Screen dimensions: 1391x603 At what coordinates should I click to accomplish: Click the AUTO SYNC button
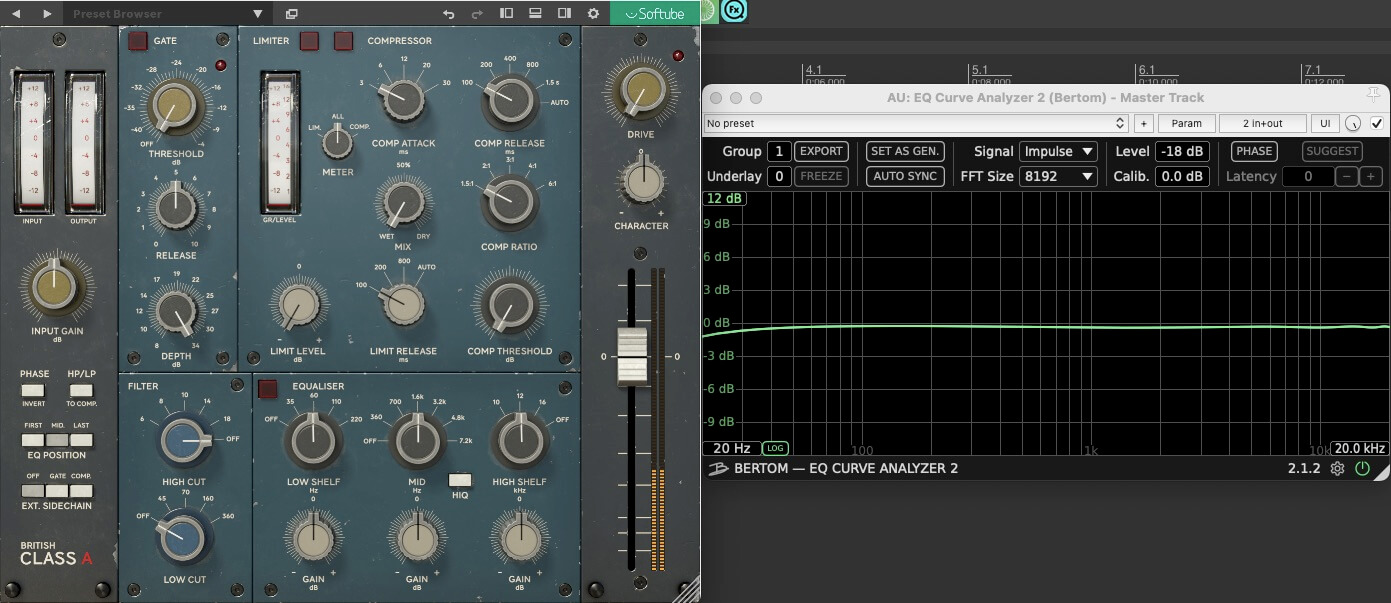click(904, 176)
